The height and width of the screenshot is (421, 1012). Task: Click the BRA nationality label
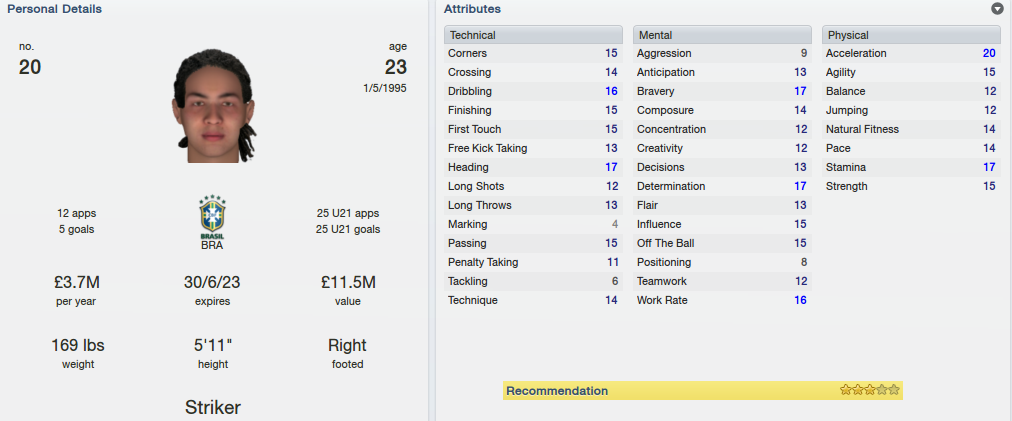click(x=213, y=245)
